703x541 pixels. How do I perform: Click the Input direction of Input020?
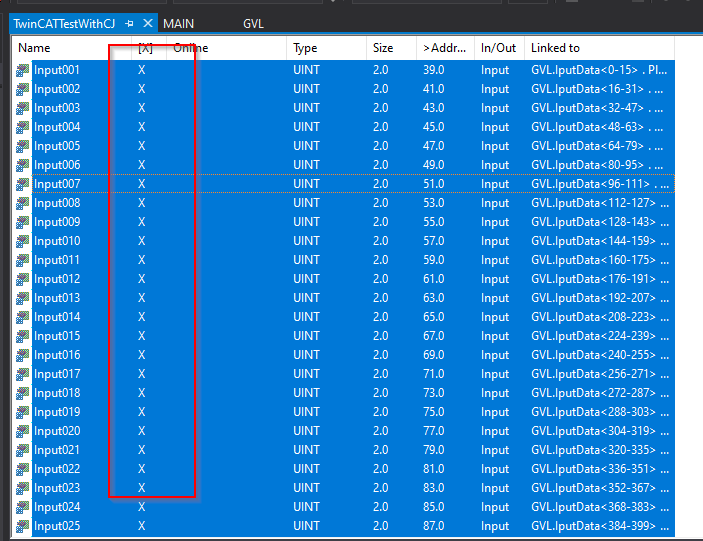(x=495, y=431)
